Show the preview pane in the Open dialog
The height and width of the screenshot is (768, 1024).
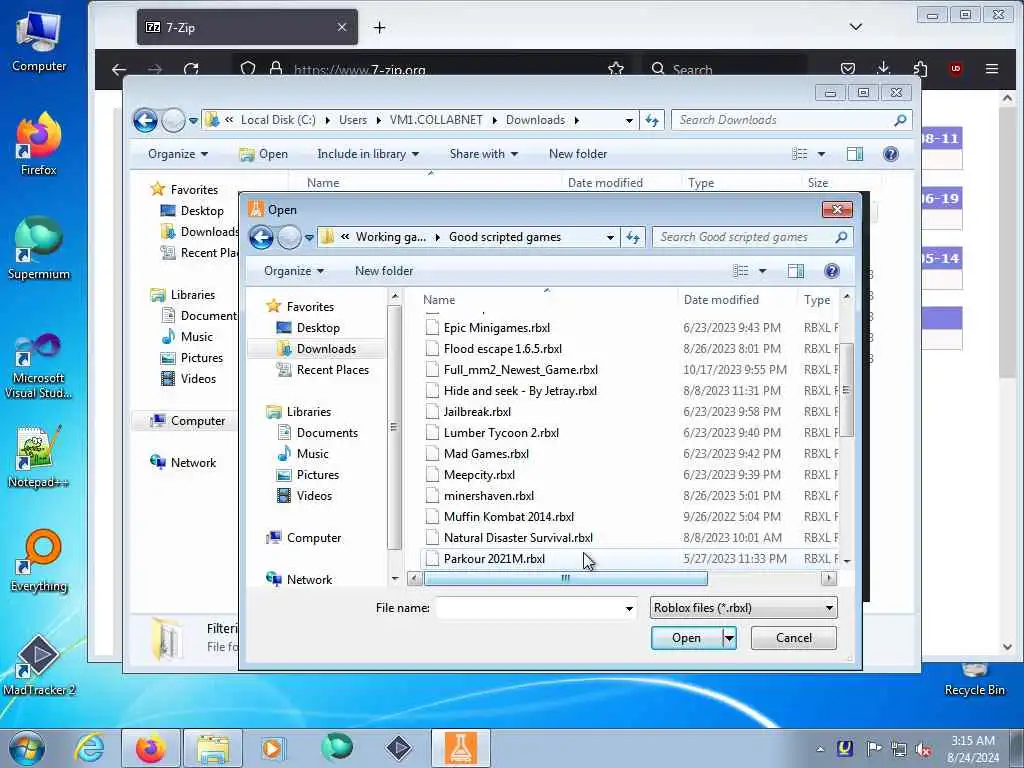[795, 271]
